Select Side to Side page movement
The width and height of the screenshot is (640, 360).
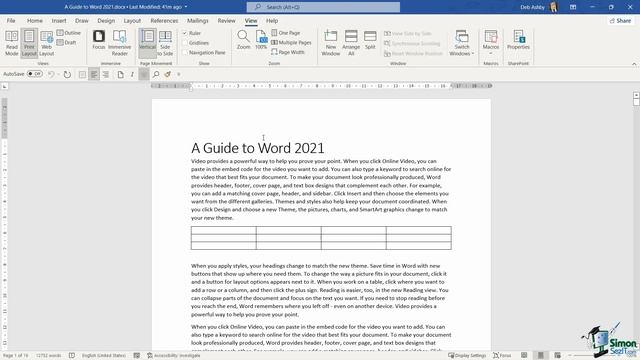[165, 43]
